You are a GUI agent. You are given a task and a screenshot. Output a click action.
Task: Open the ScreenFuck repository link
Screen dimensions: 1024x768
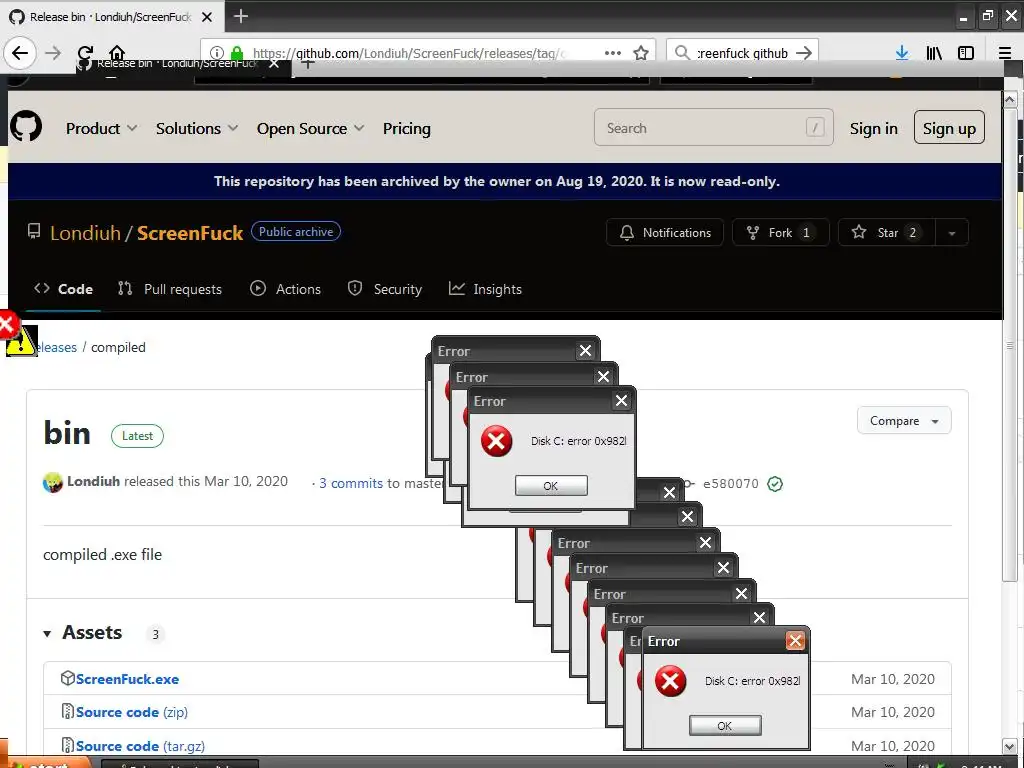pos(189,233)
